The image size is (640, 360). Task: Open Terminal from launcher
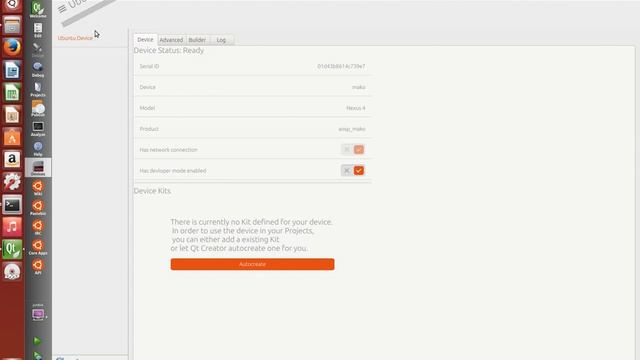point(12,204)
